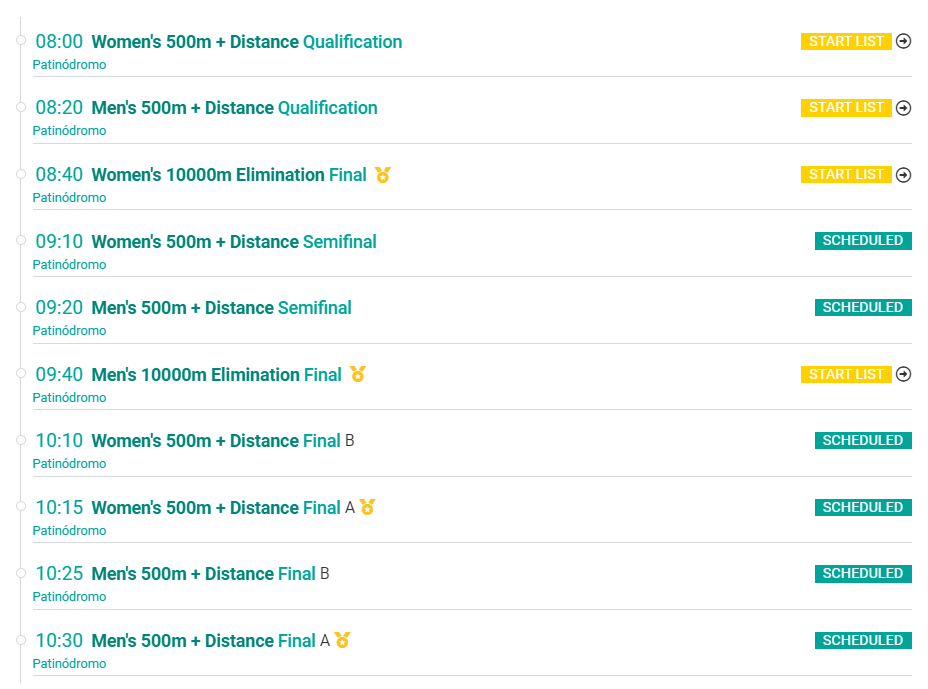Open Men's 500m + Distance Final B
928x689 pixels.
pyautogui.click(x=210, y=574)
